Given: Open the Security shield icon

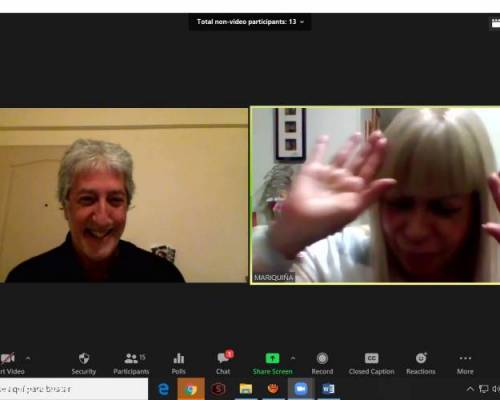Looking at the screenshot, I should (x=84, y=359).
